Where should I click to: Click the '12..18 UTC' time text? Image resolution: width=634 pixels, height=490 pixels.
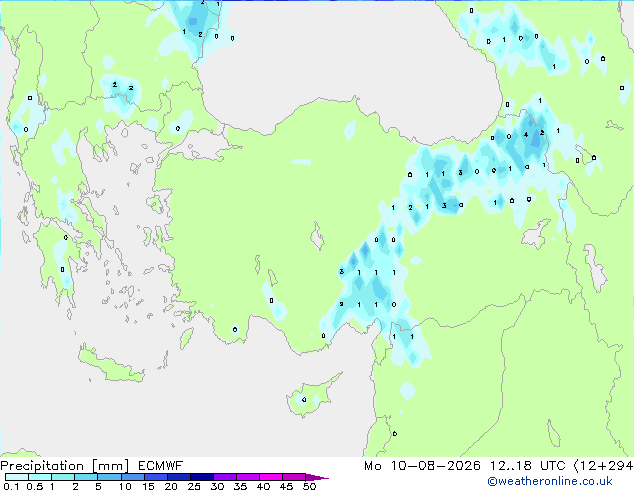(x=527, y=466)
